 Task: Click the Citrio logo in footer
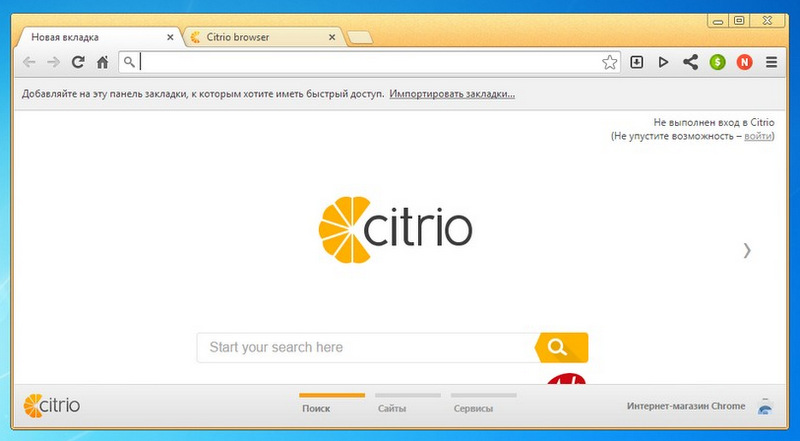[52, 406]
